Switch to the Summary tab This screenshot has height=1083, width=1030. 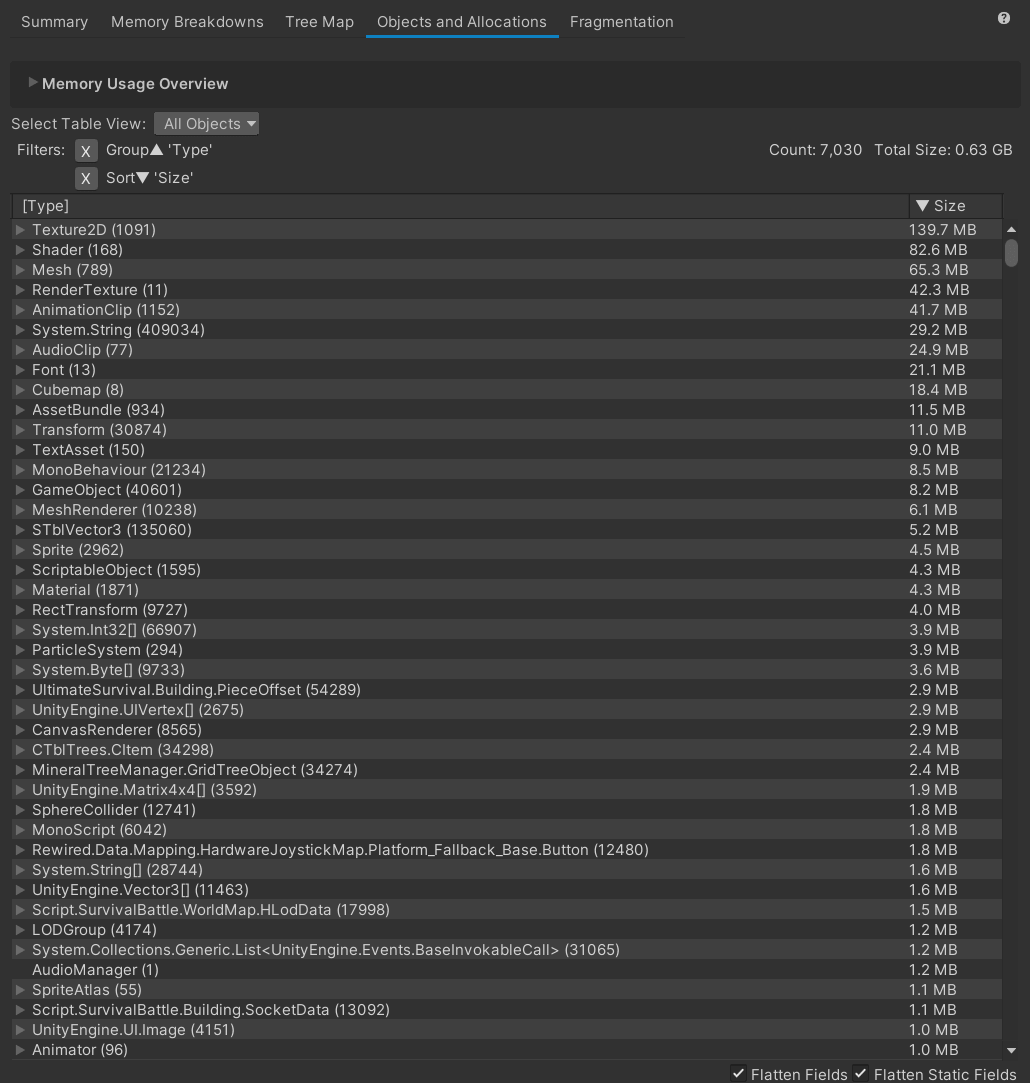click(x=54, y=21)
